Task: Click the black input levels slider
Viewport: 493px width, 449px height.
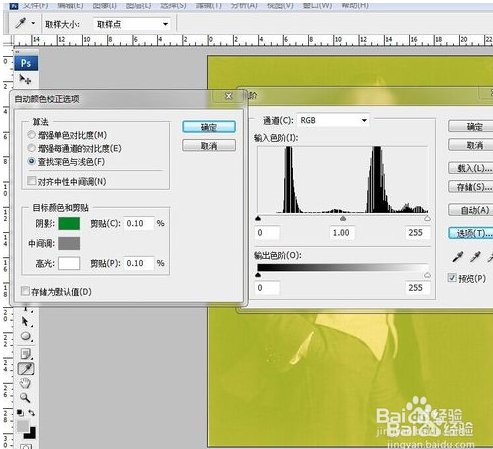Action: click(x=258, y=218)
